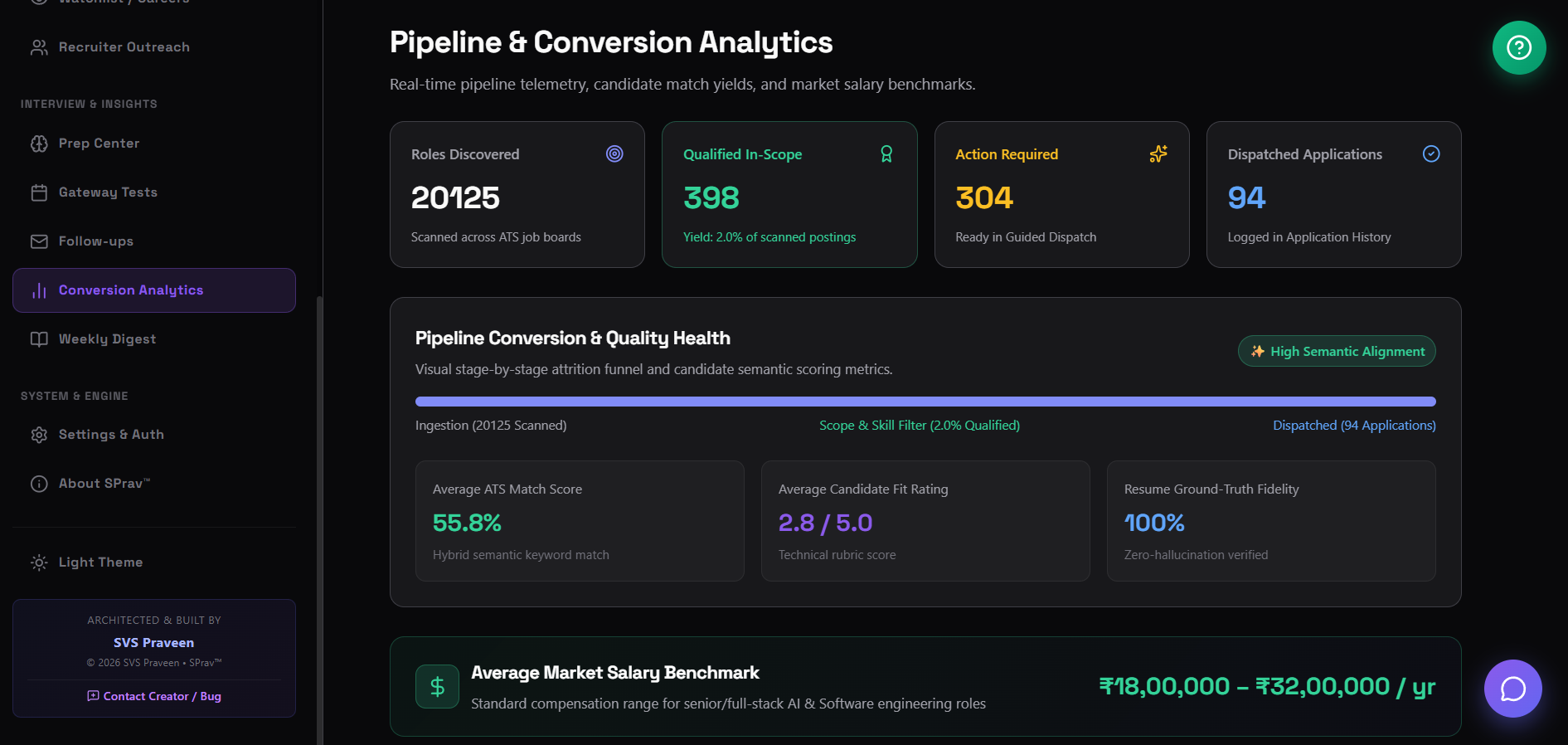The width and height of the screenshot is (1568, 745).
Task: Open the chat bubble widget
Action: 1512,689
